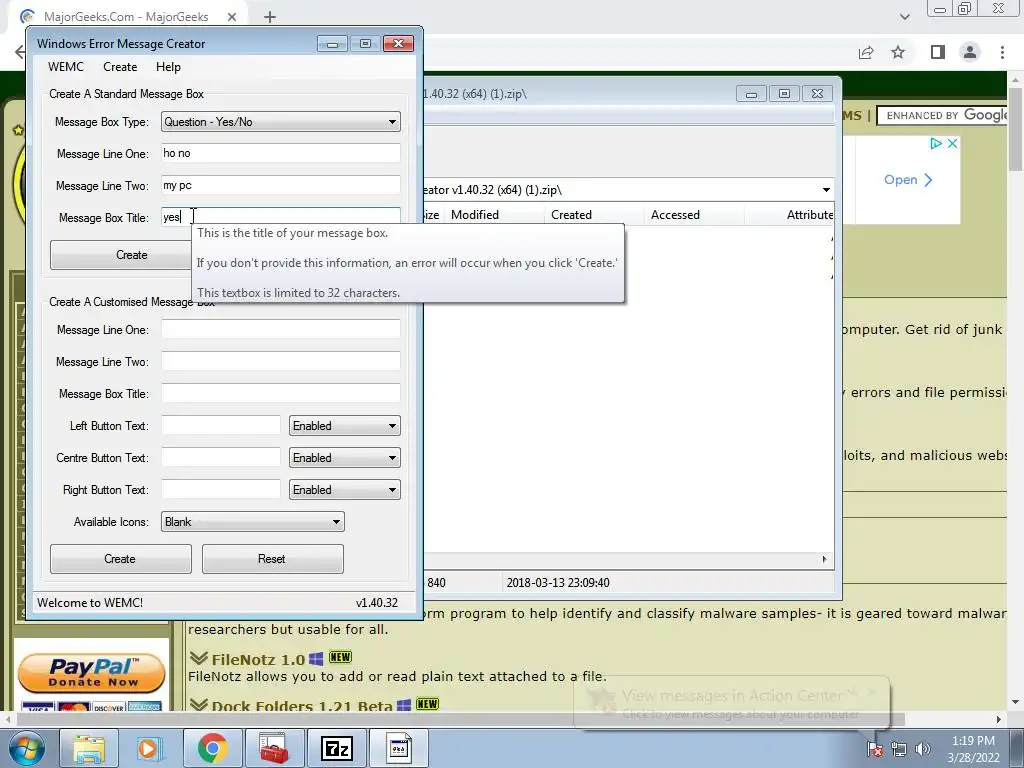
Task: Open Centre Button Enabled dropdown
Action: (x=345, y=458)
